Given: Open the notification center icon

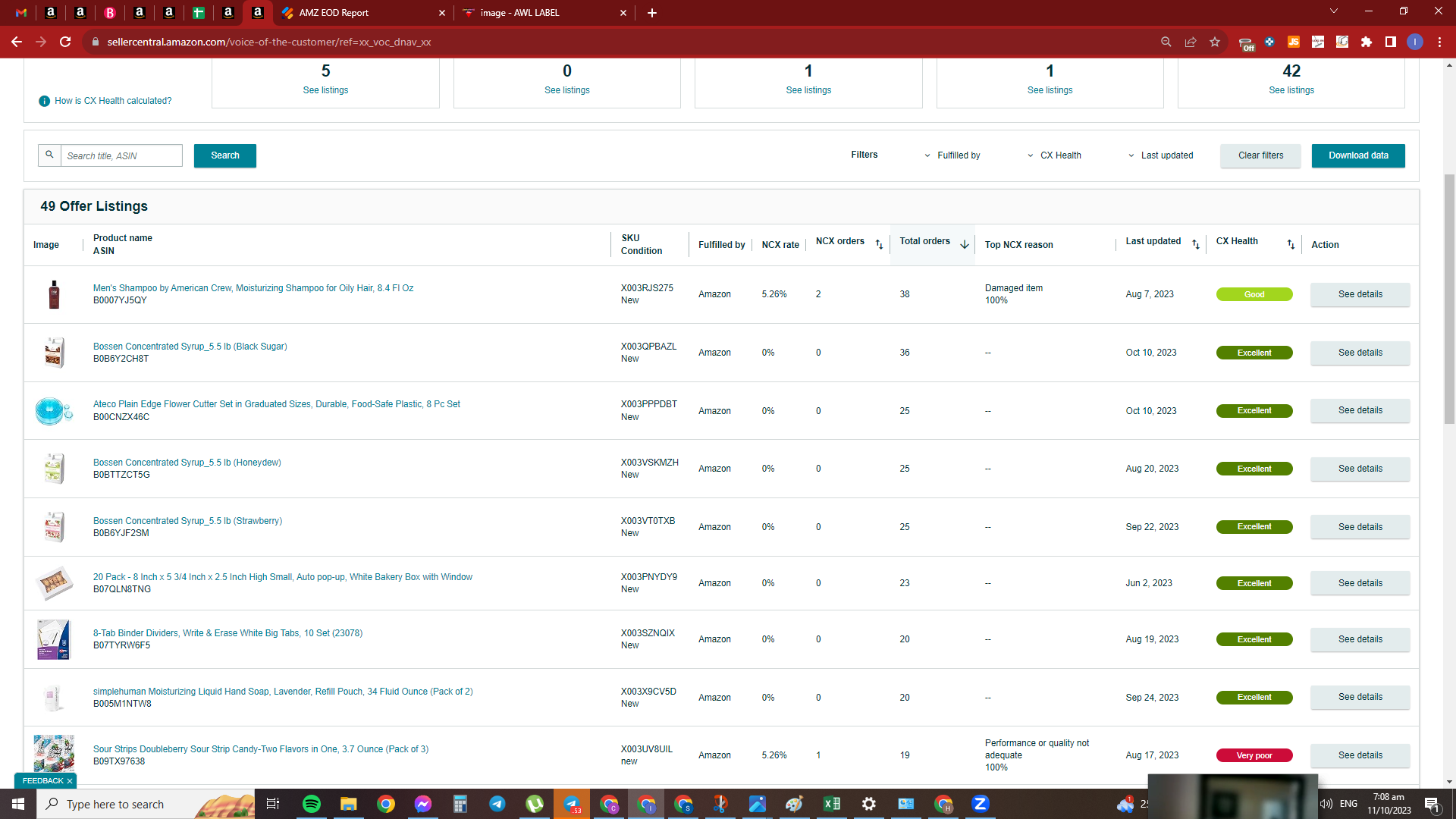Looking at the screenshot, I should point(1432,804).
